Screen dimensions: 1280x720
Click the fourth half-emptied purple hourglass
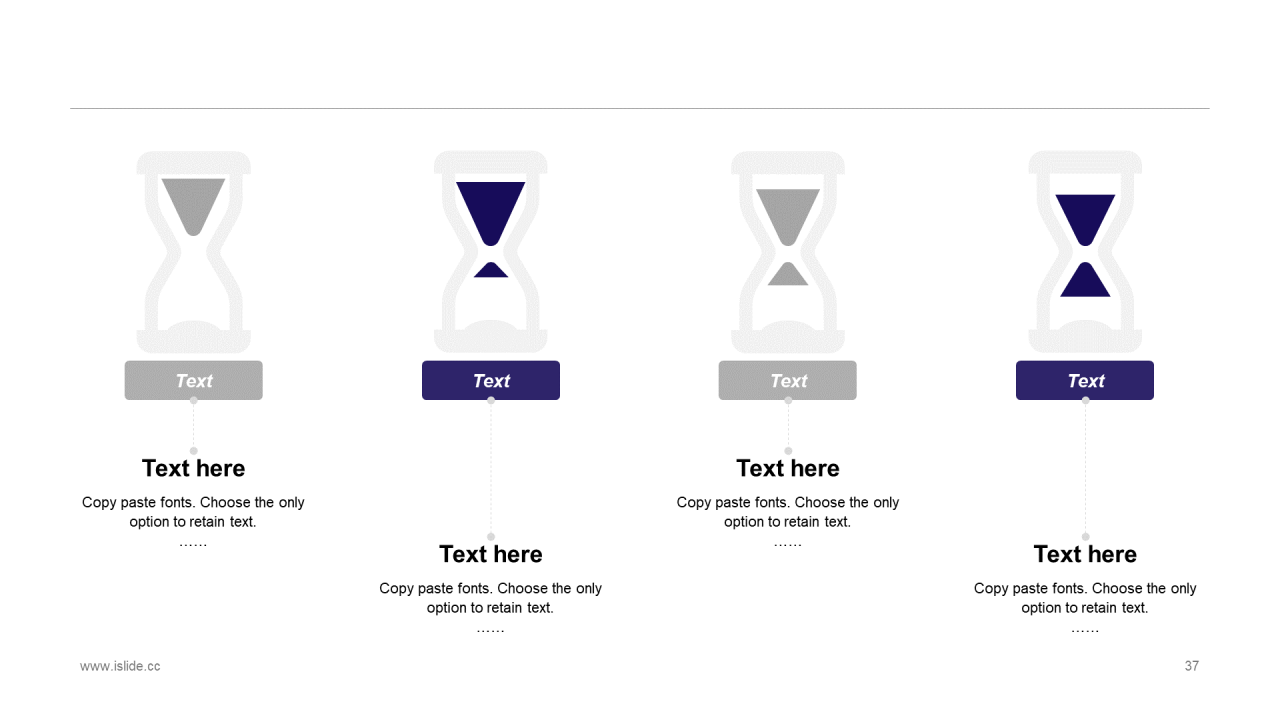[1085, 252]
